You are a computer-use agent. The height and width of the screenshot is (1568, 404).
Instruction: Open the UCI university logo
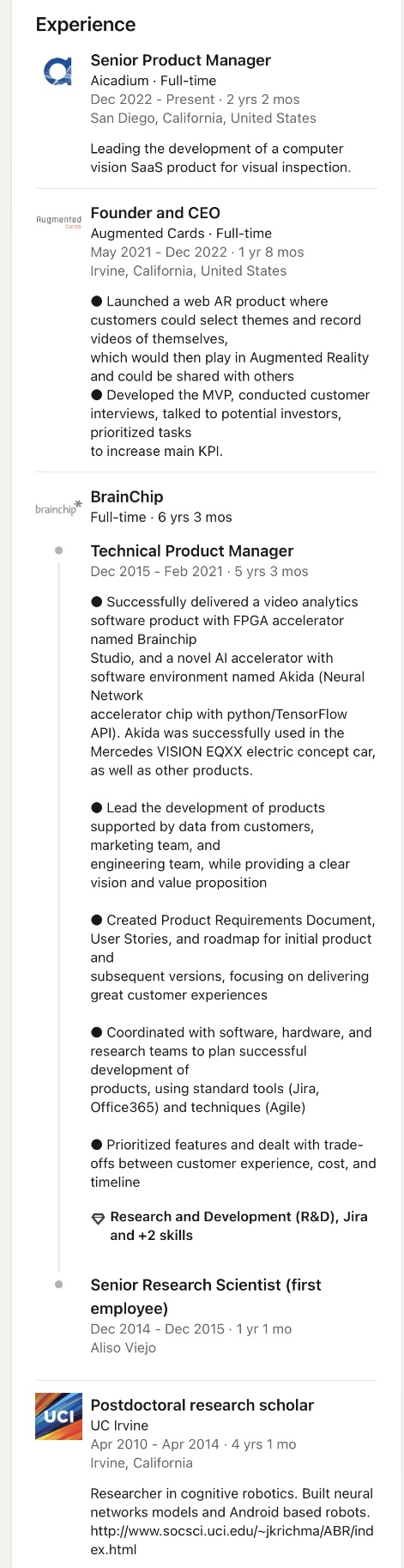point(58,1416)
